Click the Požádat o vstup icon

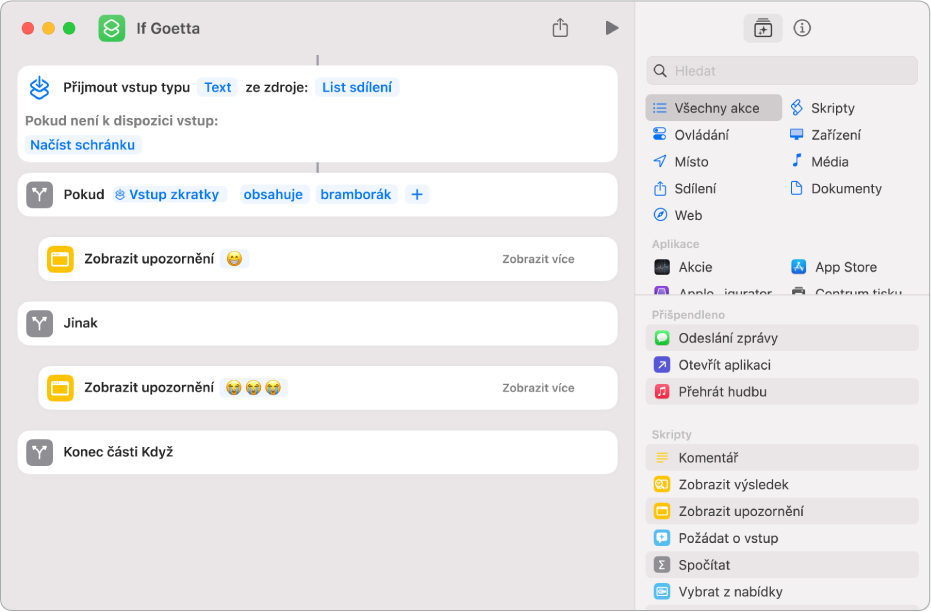pos(661,538)
